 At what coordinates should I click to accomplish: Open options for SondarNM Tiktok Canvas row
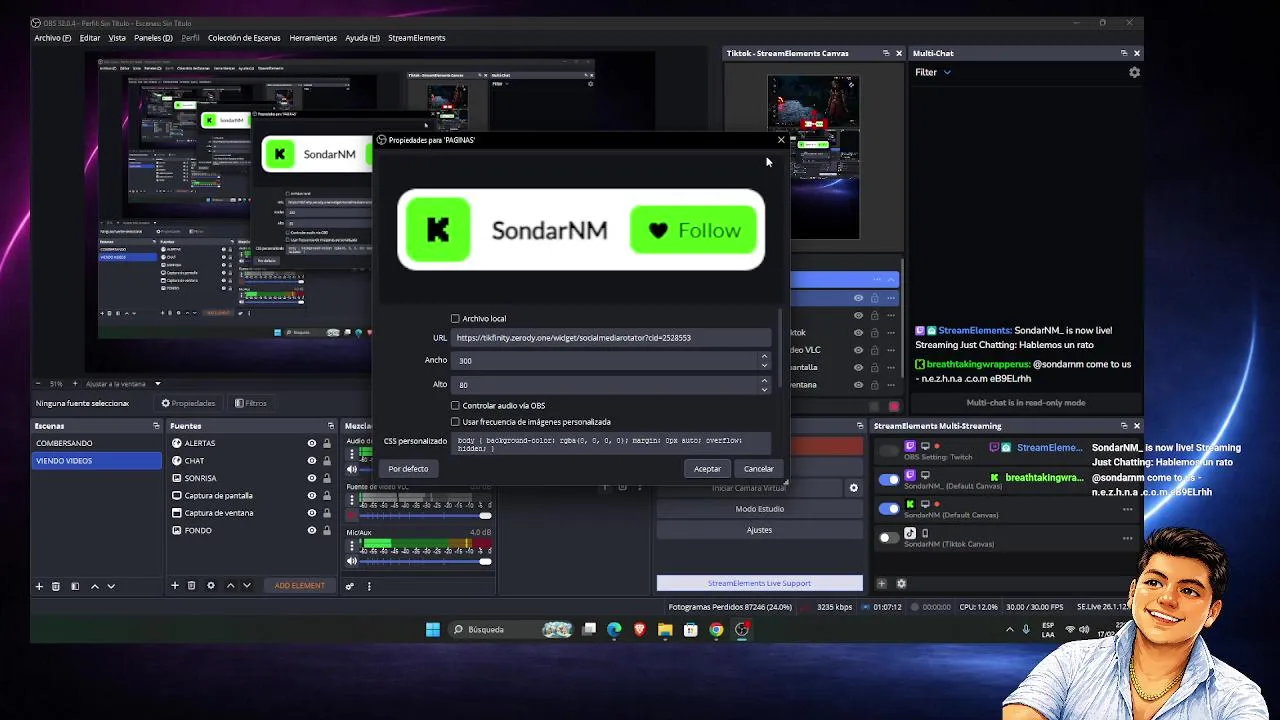[1128, 538]
